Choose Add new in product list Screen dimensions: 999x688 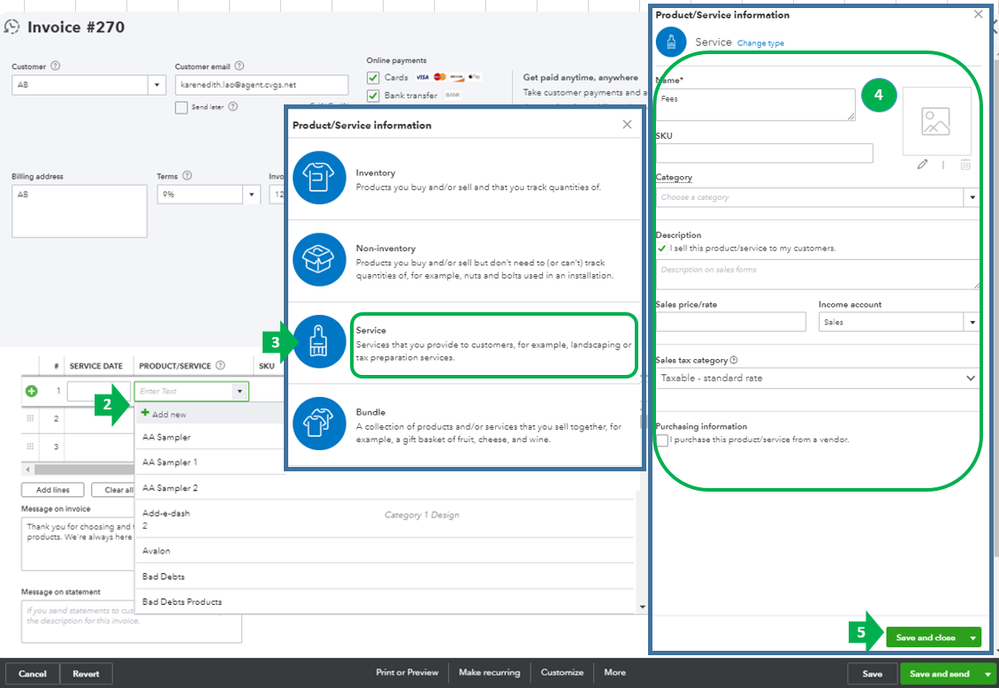point(169,414)
